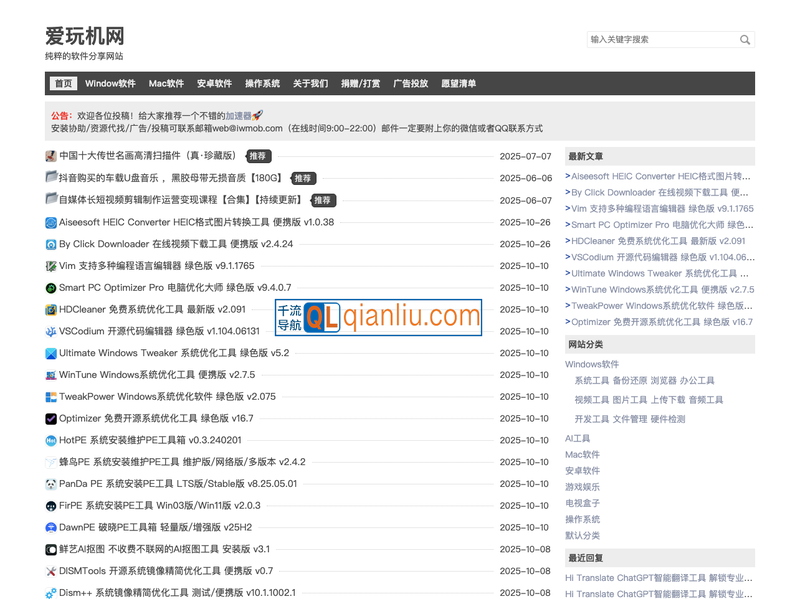The image size is (800, 599).
Task: Click the VSCodium snowflake icon
Action: click(x=51, y=331)
